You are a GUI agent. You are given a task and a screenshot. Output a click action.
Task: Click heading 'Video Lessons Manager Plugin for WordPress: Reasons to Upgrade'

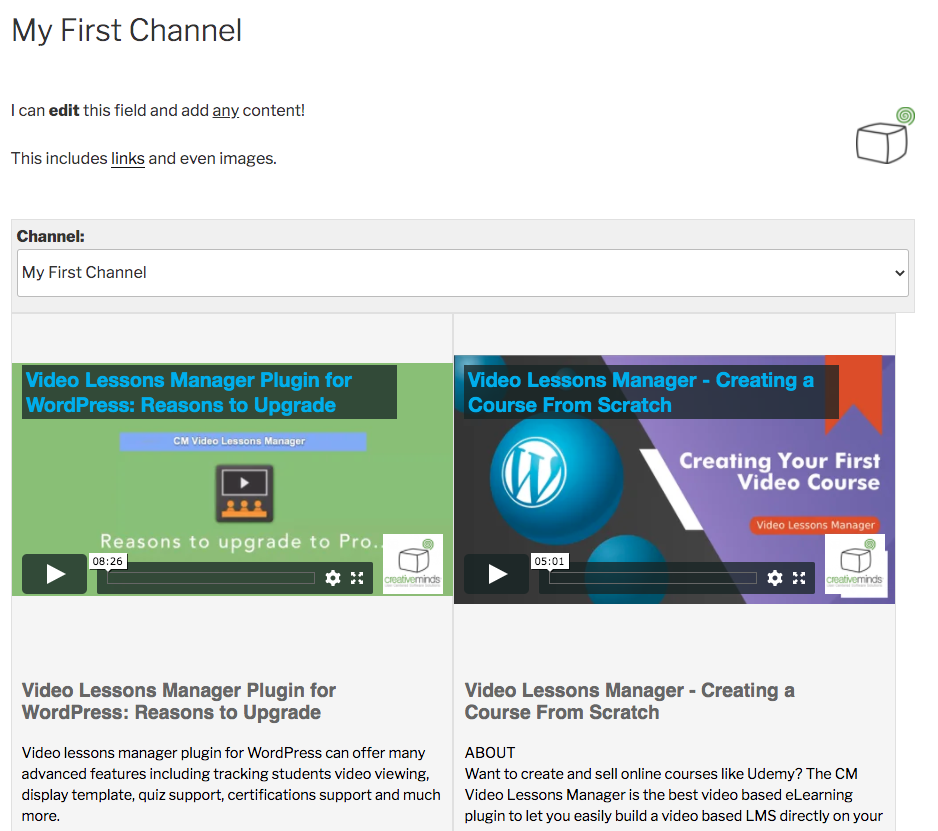(179, 701)
